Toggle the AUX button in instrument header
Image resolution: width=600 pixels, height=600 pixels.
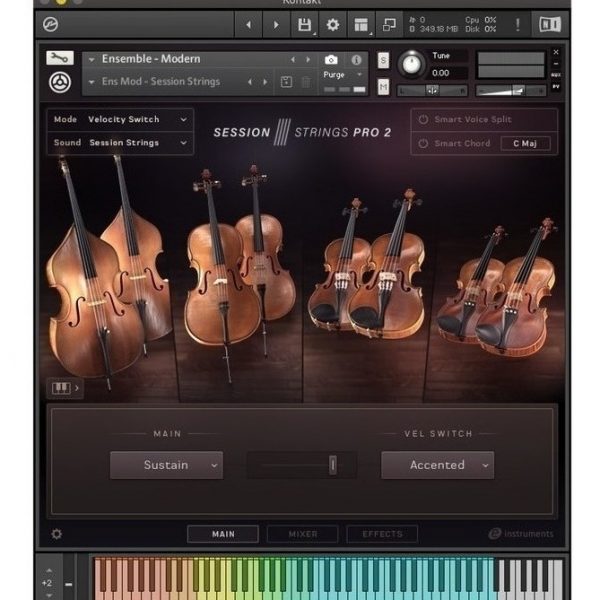coord(556,75)
